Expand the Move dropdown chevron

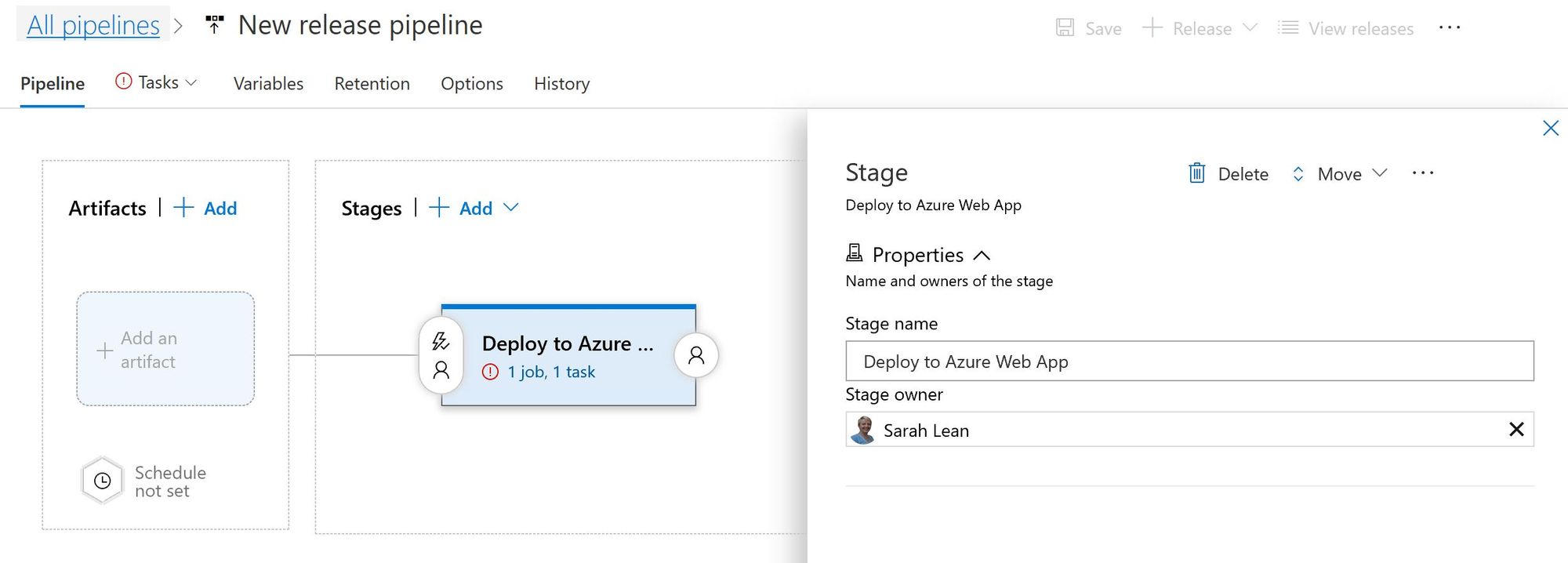point(1380,173)
